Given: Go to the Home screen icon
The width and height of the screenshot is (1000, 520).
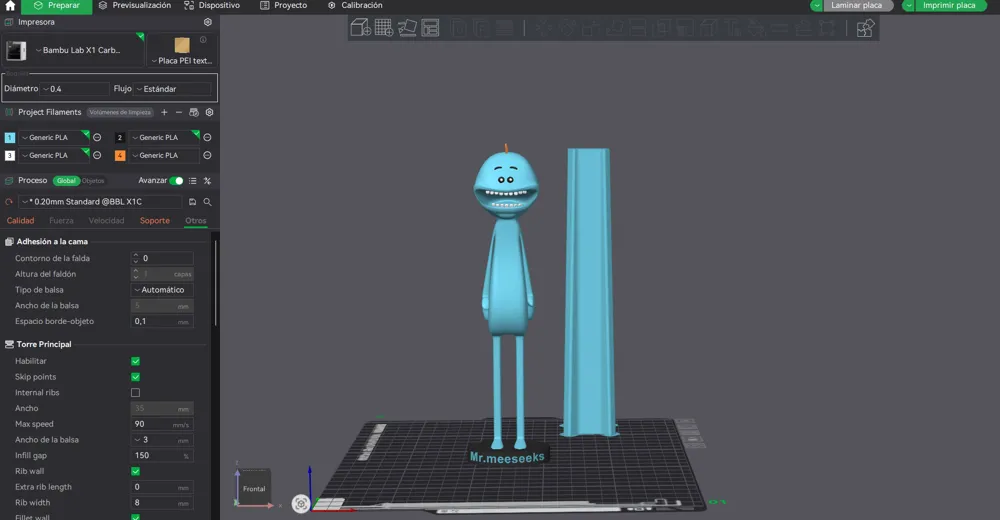Looking at the screenshot, I should pos(10,6).
